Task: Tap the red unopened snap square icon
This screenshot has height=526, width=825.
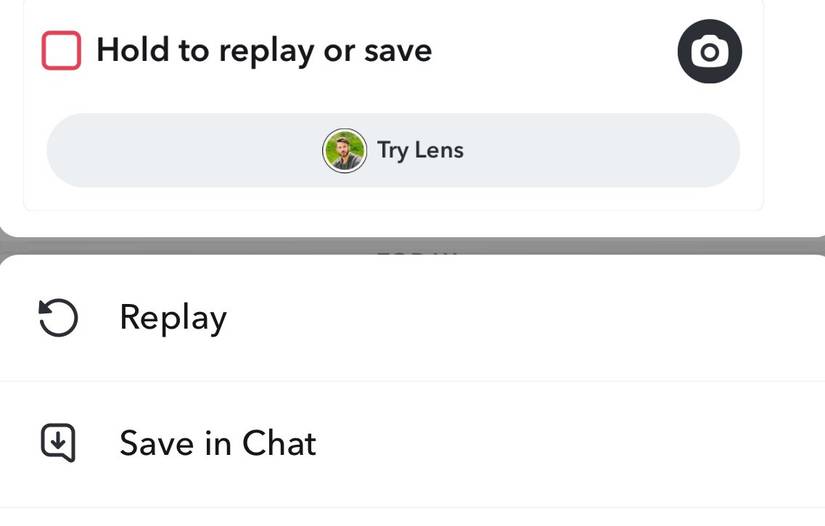Action: coord(61,51)
